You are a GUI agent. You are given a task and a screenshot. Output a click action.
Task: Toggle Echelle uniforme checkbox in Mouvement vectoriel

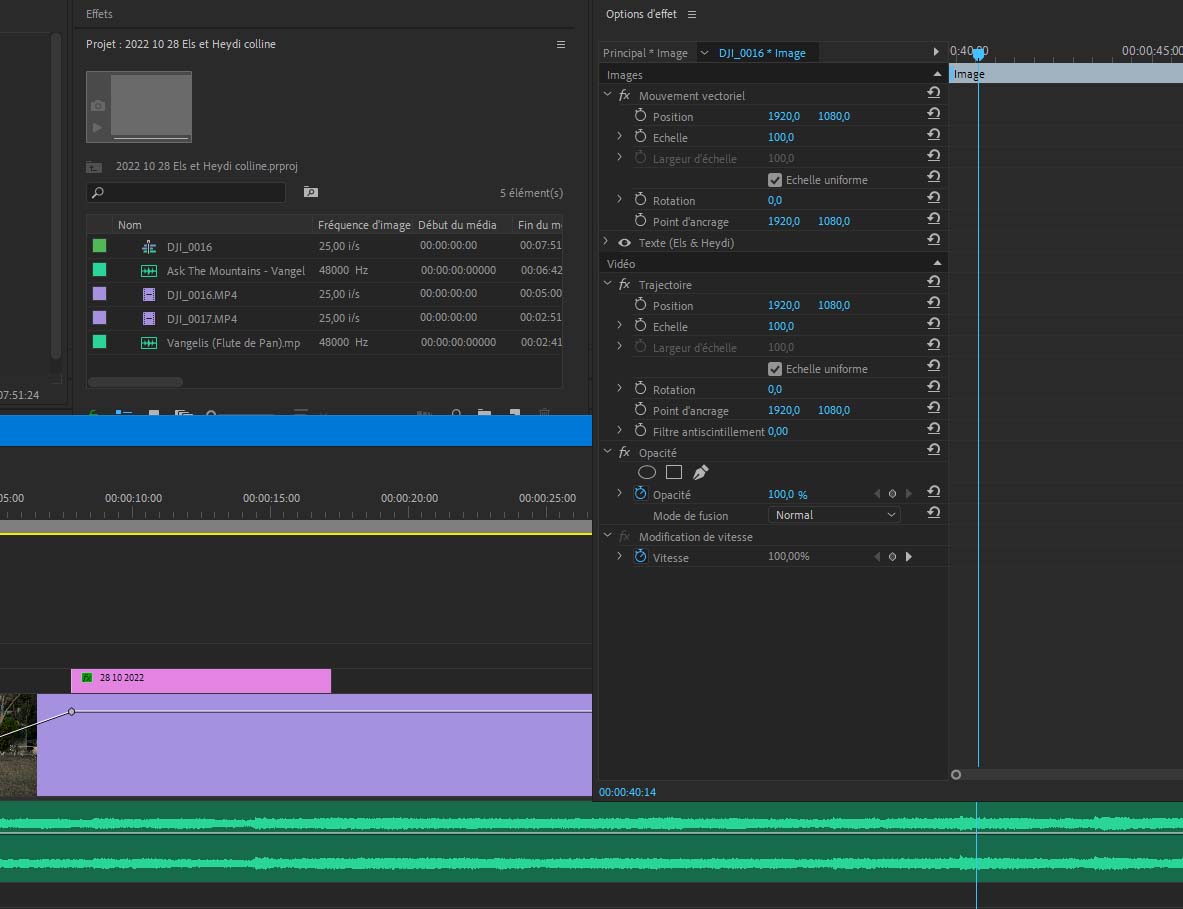click(x=775, y=180)
